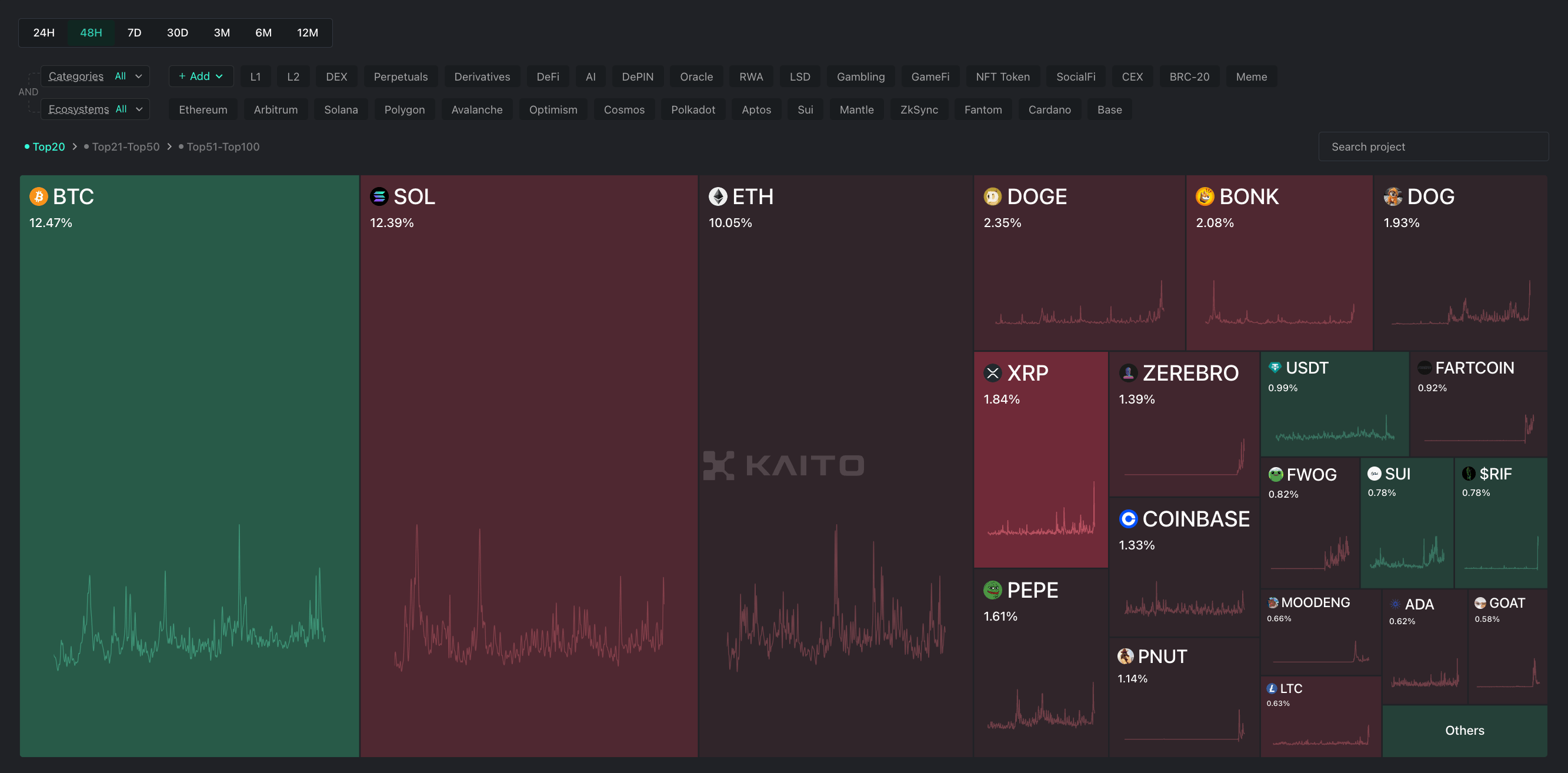Image resolution: width=1568 pixels, height=773 pixels.
Task: Click the ADA Cardano icon
Action: coord(1395,604)
